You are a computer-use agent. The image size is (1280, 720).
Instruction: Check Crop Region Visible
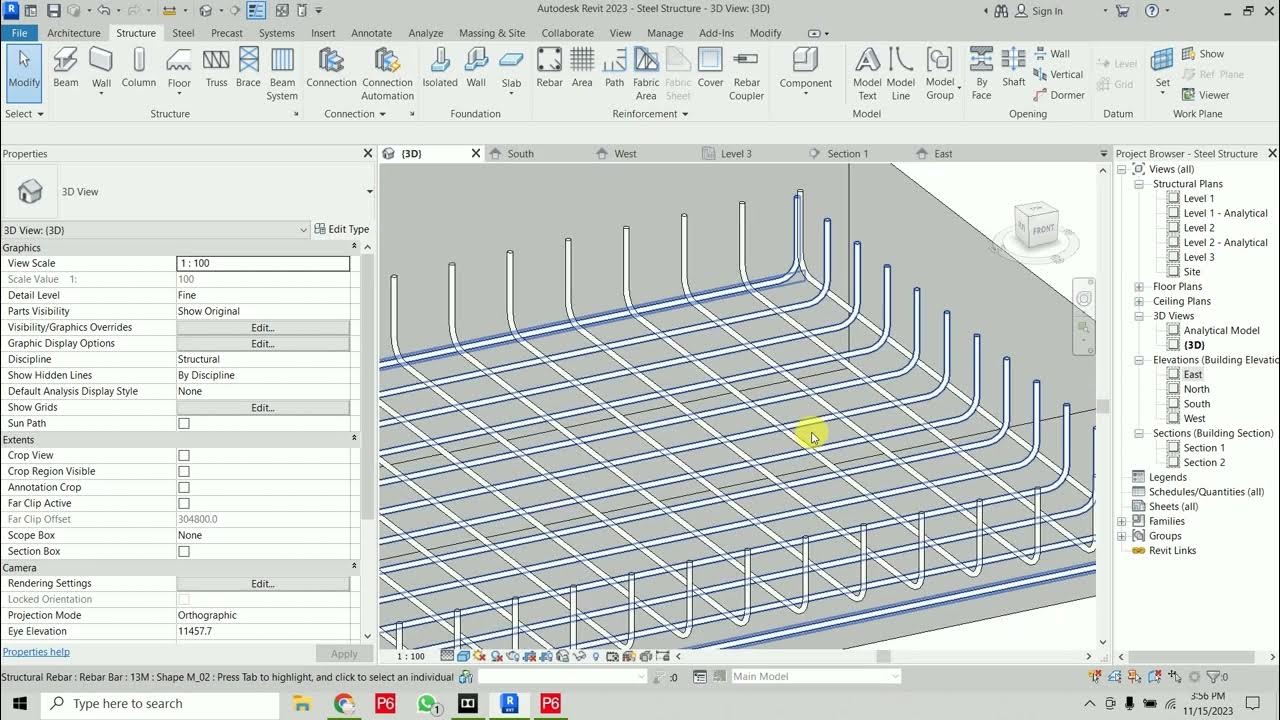click(x=184, y=471)
